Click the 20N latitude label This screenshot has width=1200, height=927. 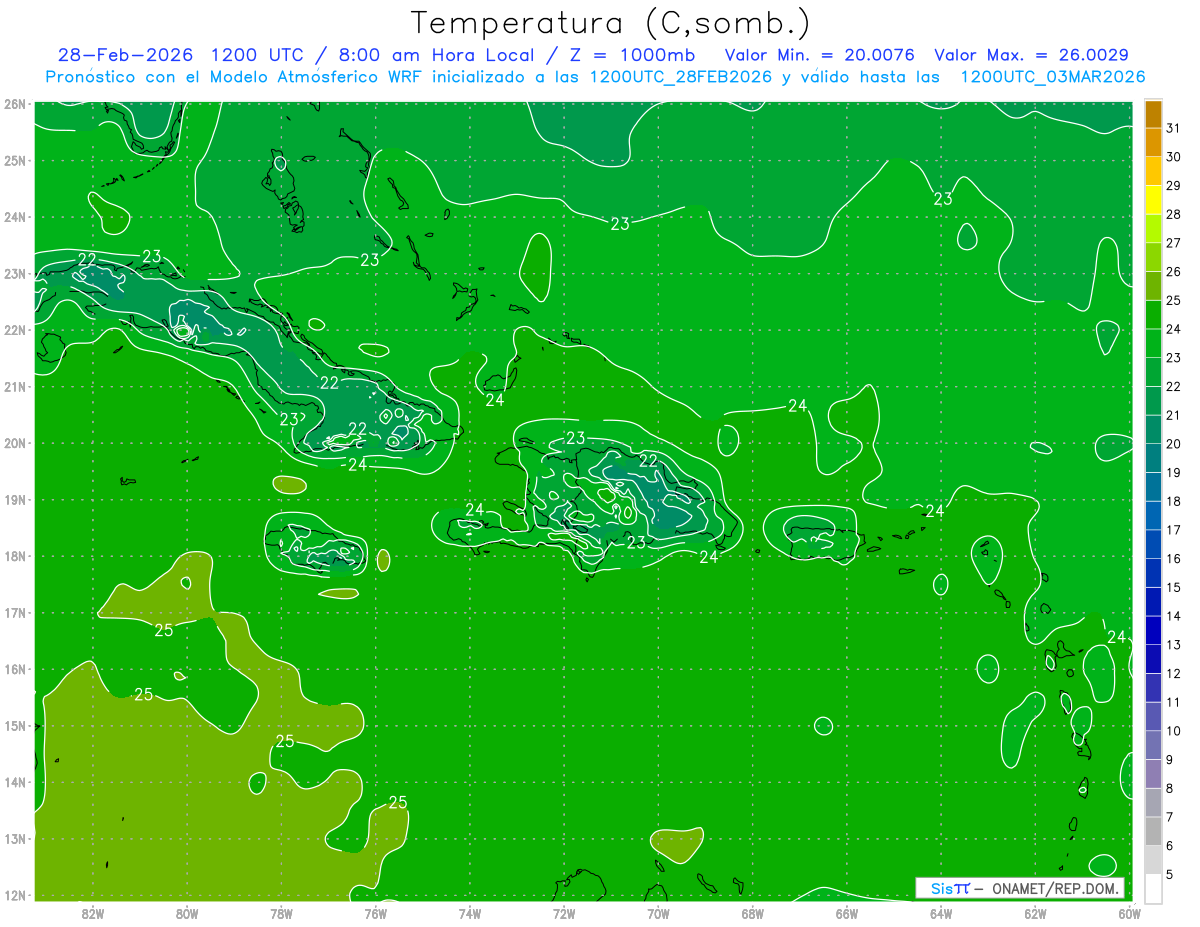point(14,443)
